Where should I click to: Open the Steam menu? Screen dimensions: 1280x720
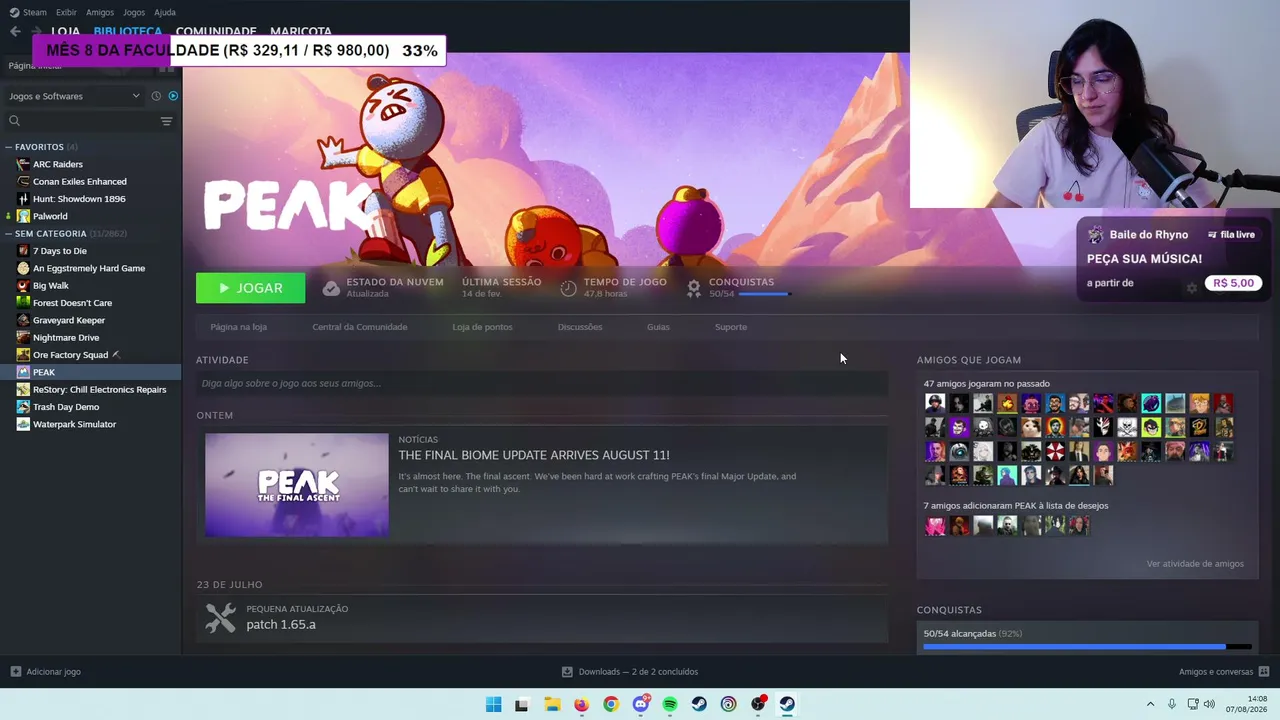[34, 12]
